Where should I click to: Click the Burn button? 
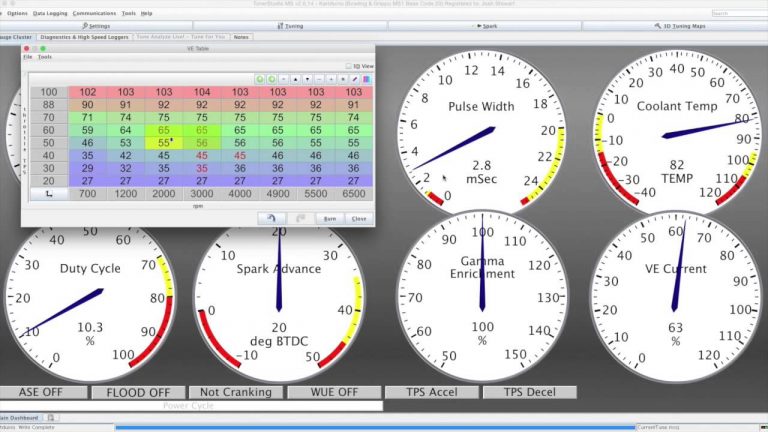pos(329,218)
